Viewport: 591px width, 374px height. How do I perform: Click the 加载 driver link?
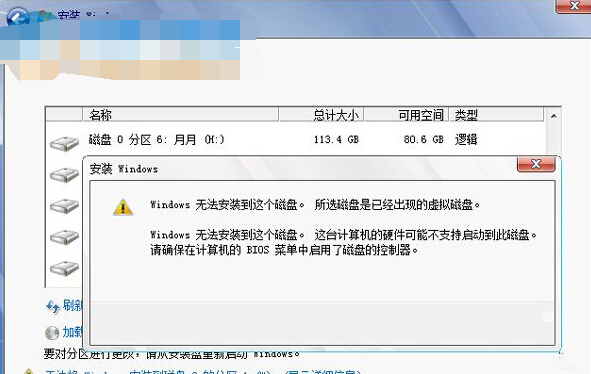(x=72, y=332)
